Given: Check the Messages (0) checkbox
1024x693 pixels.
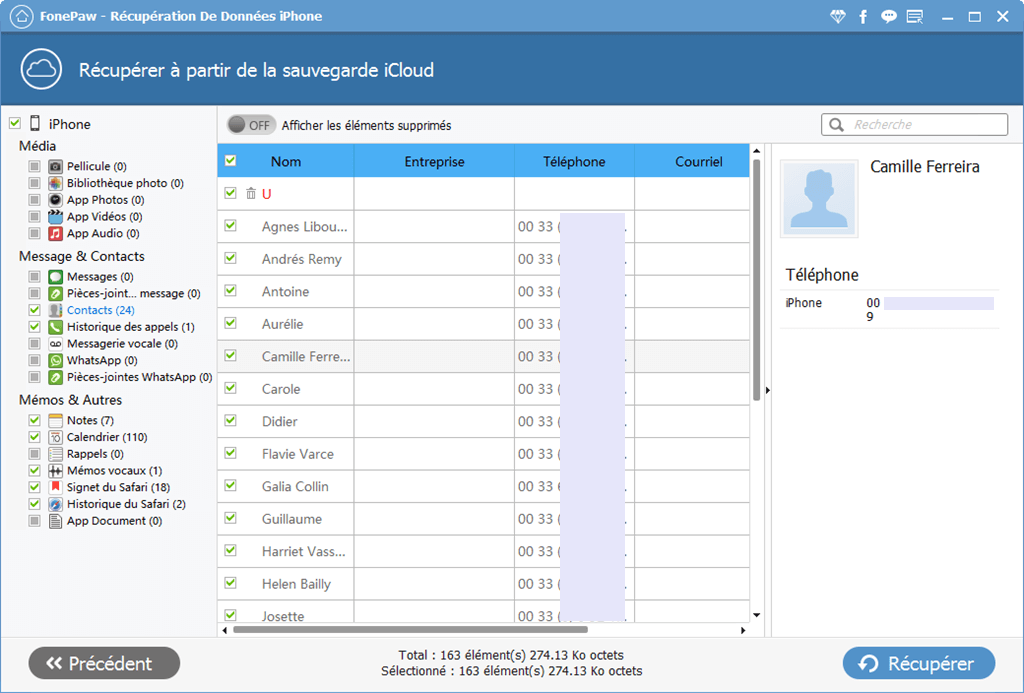Looking at the screenshot, I should (35, 276).
